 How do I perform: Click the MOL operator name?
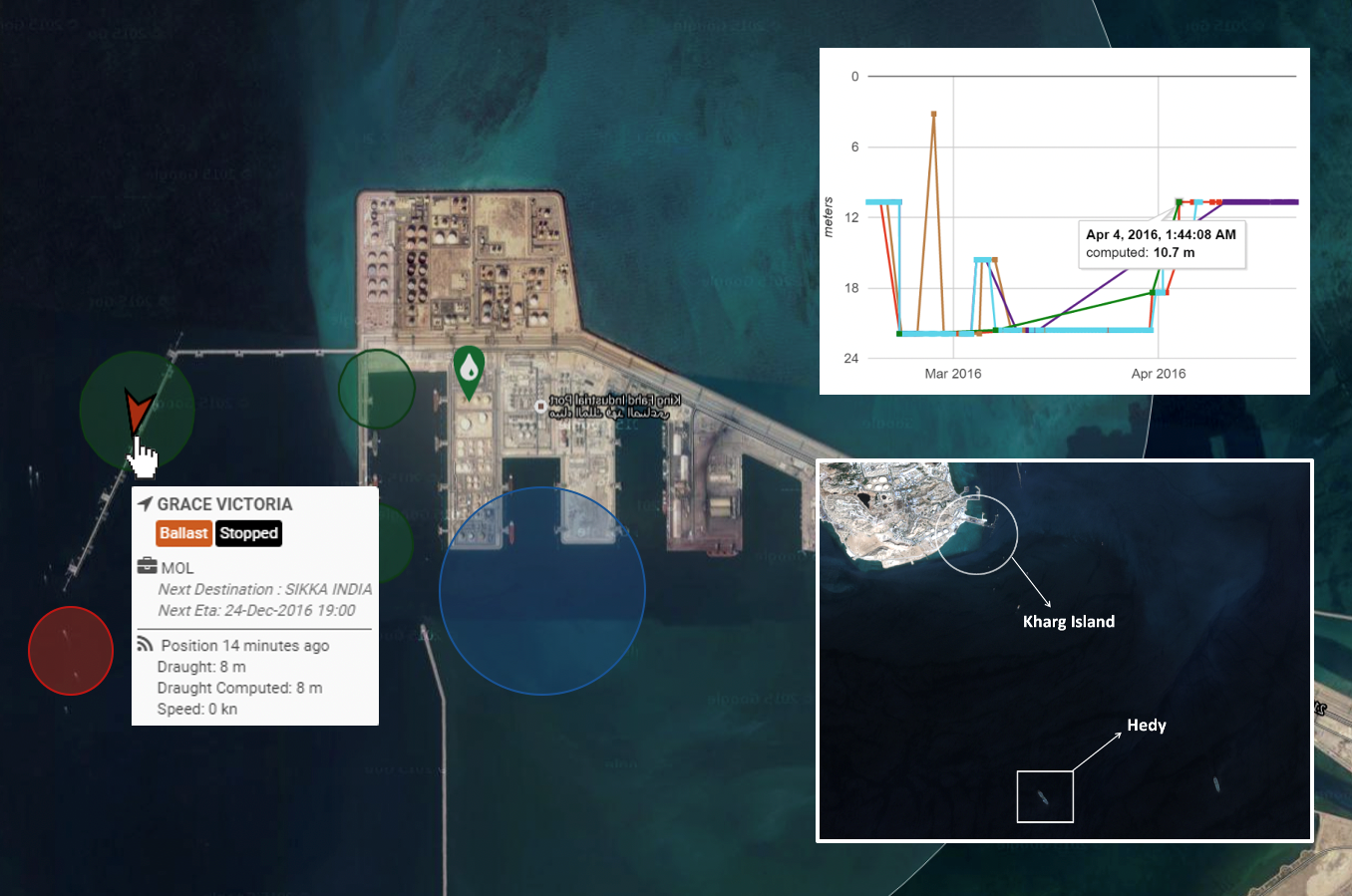(x=177, y=568)
